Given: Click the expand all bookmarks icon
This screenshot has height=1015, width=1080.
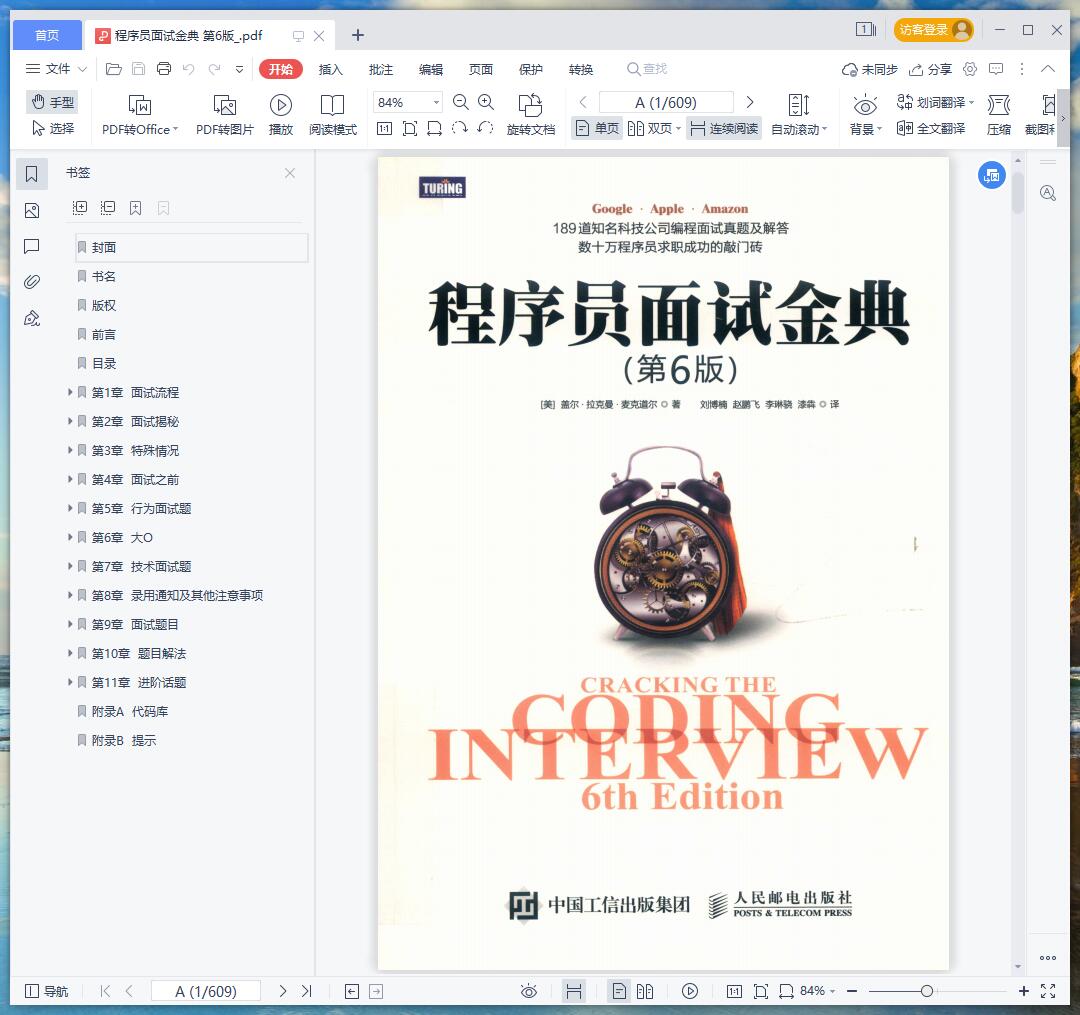Looking at the screenshot, I should [80, 207].
